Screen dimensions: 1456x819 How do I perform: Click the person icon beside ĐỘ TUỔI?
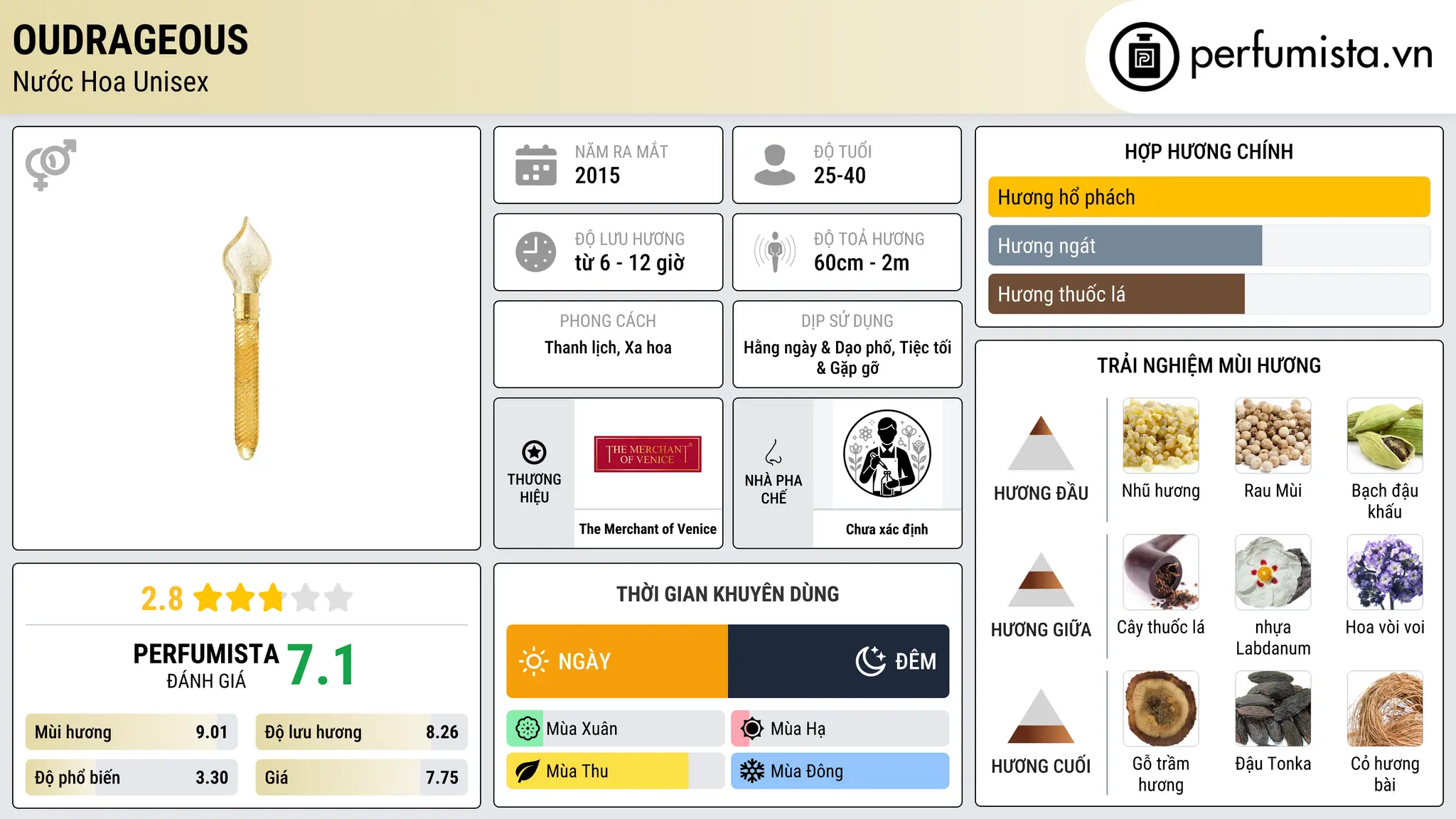(775, 165)
